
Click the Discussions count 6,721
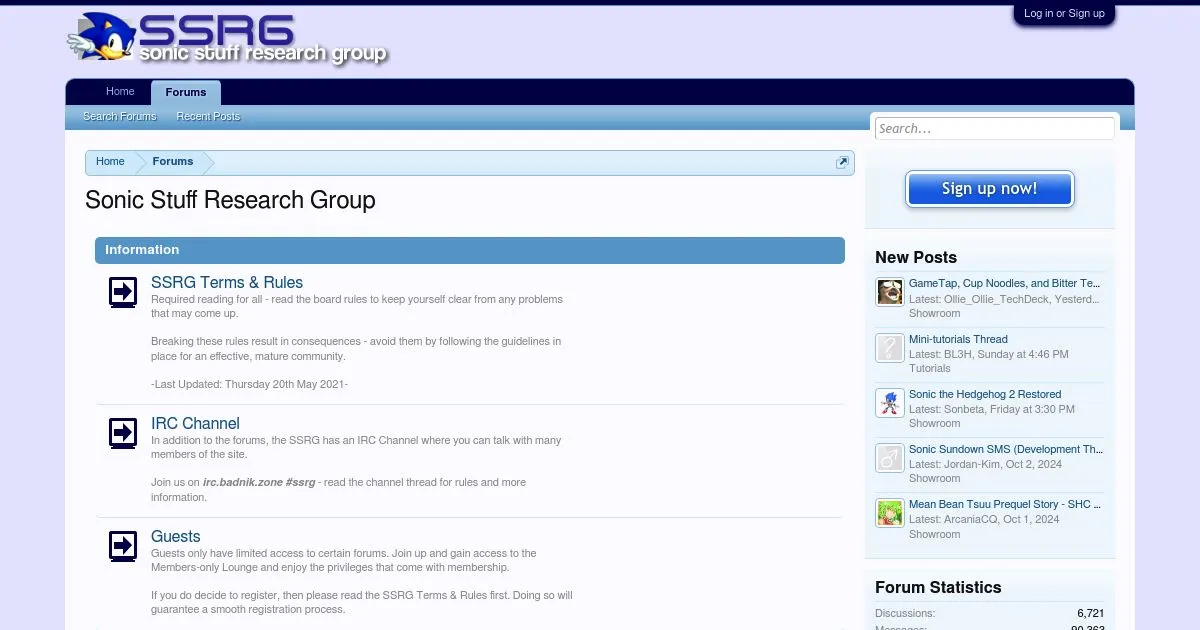click(x=1090, y=613)
